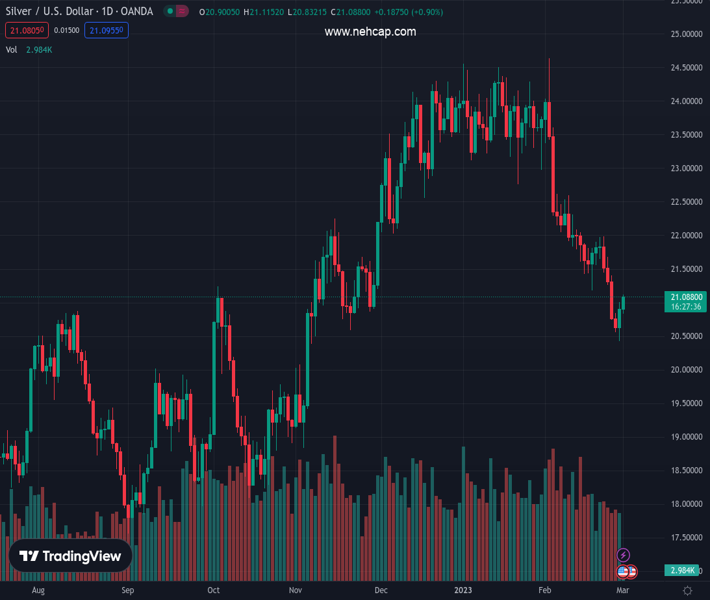Click the red sell price 21.08050 button
The width and height of the screenshot is (710, 600).
(x=25, y=30)
